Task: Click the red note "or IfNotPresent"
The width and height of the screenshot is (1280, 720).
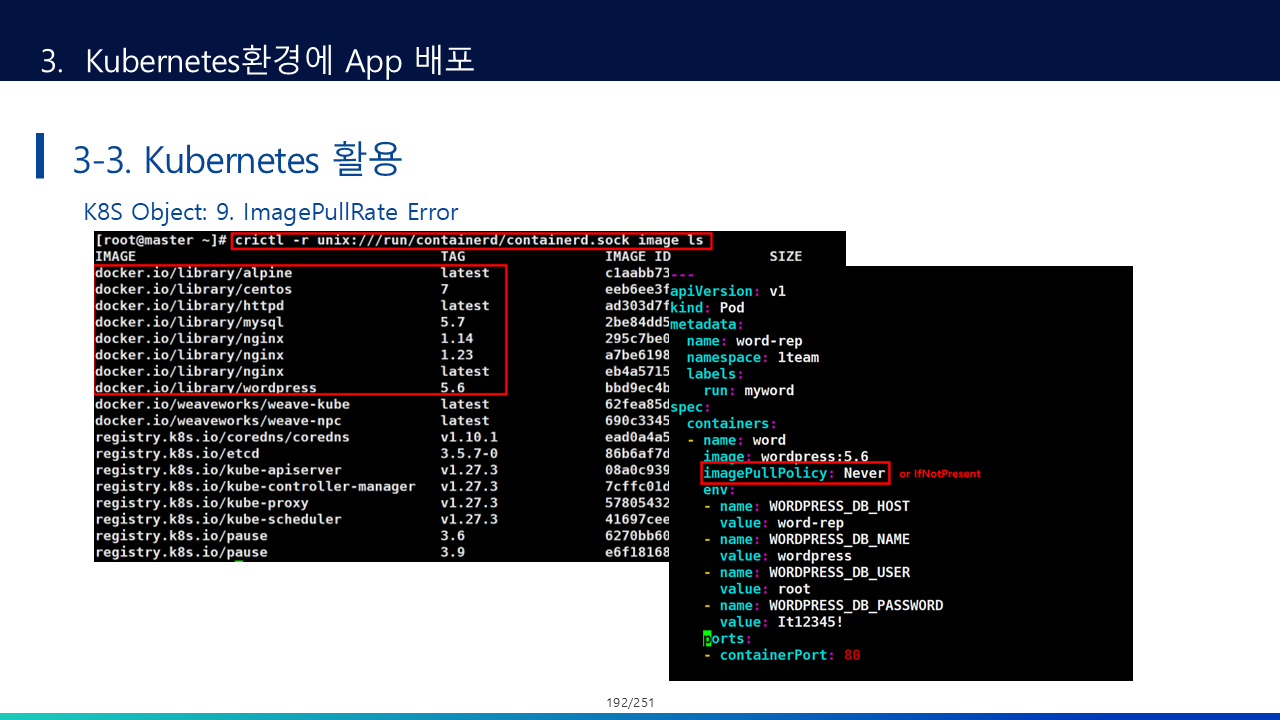Action: click(940, 474)
